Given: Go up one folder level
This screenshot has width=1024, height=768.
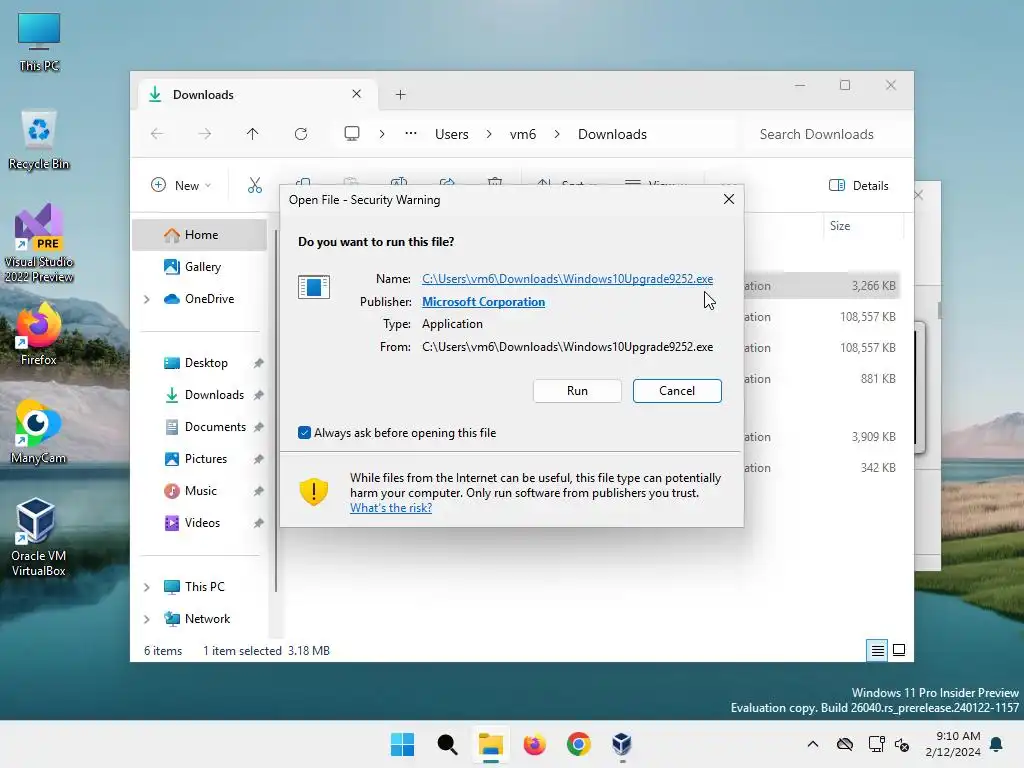Looking at the screenshot, I should 252,134.
